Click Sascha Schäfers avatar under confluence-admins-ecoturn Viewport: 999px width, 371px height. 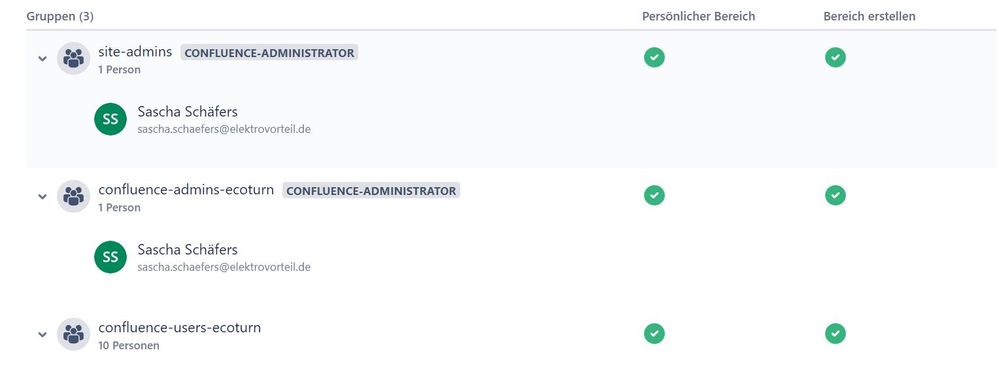click(x=110, y=257)
